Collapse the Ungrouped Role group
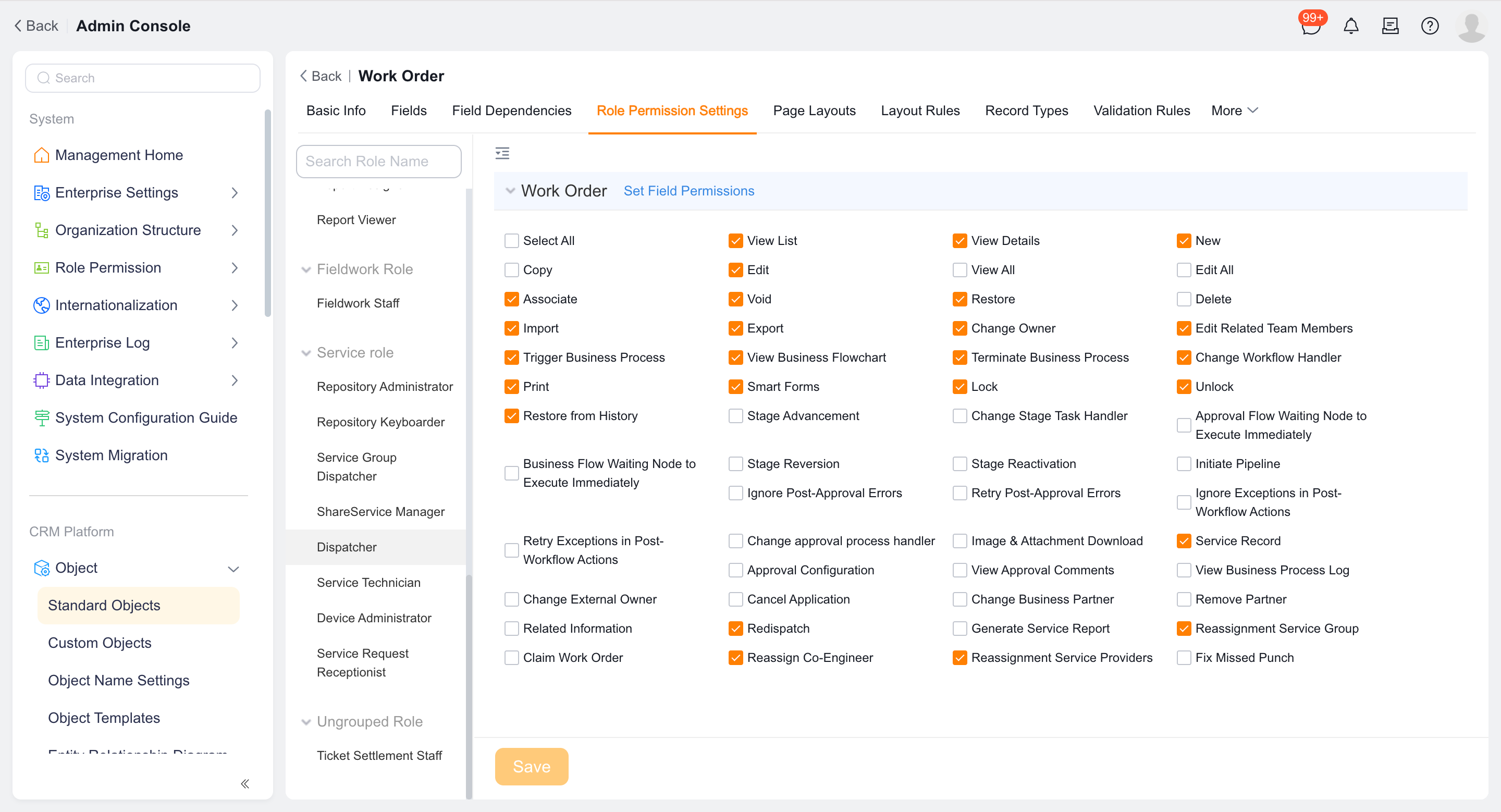Screen dimensions: 1501x812 (306, 722)
